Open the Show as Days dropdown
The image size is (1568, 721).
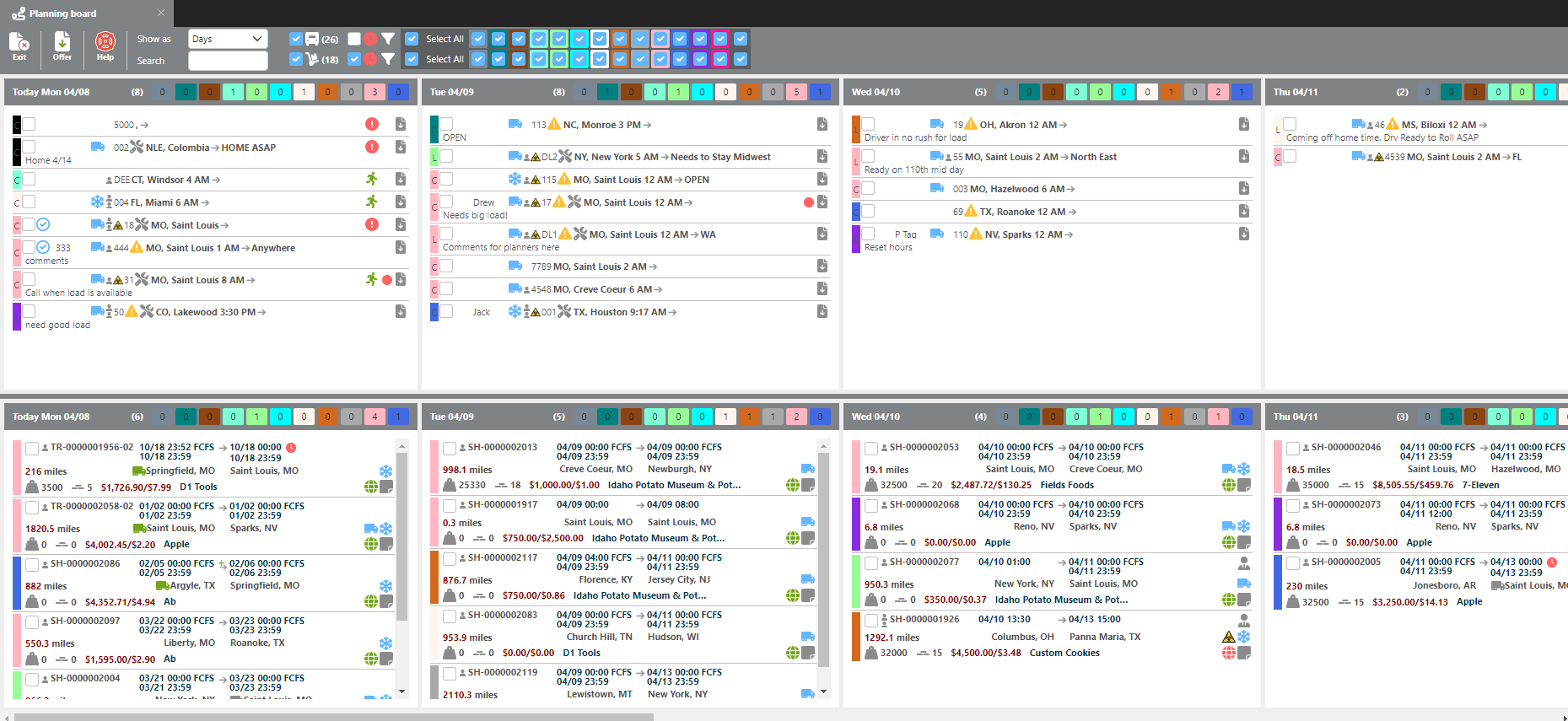click(227, 39)
